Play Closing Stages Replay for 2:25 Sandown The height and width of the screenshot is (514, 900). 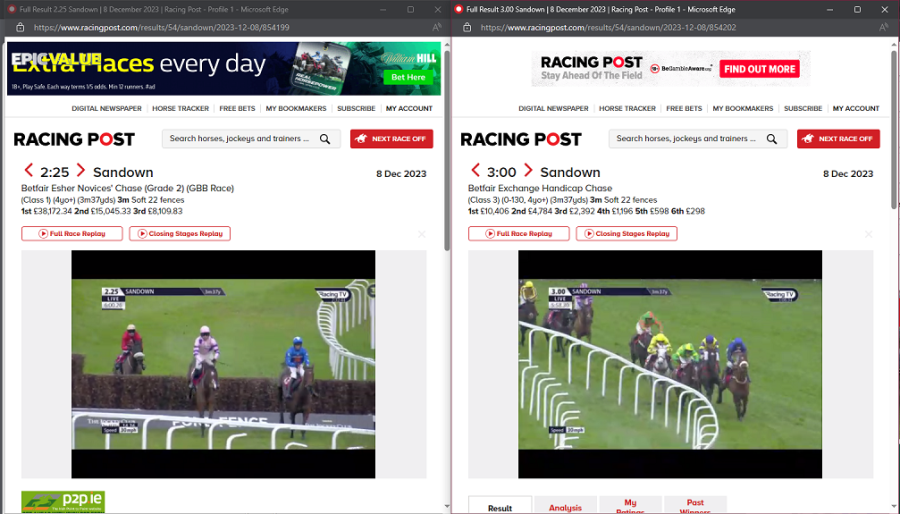click(180, 233)
